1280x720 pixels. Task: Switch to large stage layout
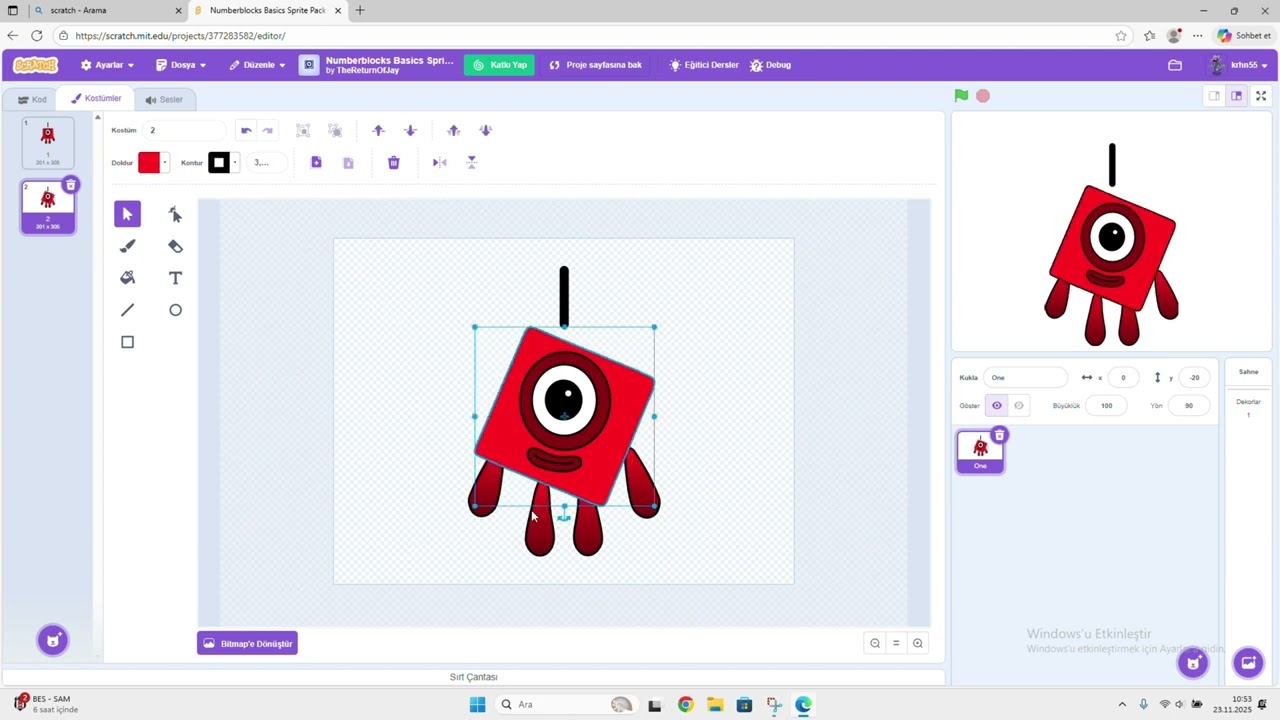[1237, 96]
